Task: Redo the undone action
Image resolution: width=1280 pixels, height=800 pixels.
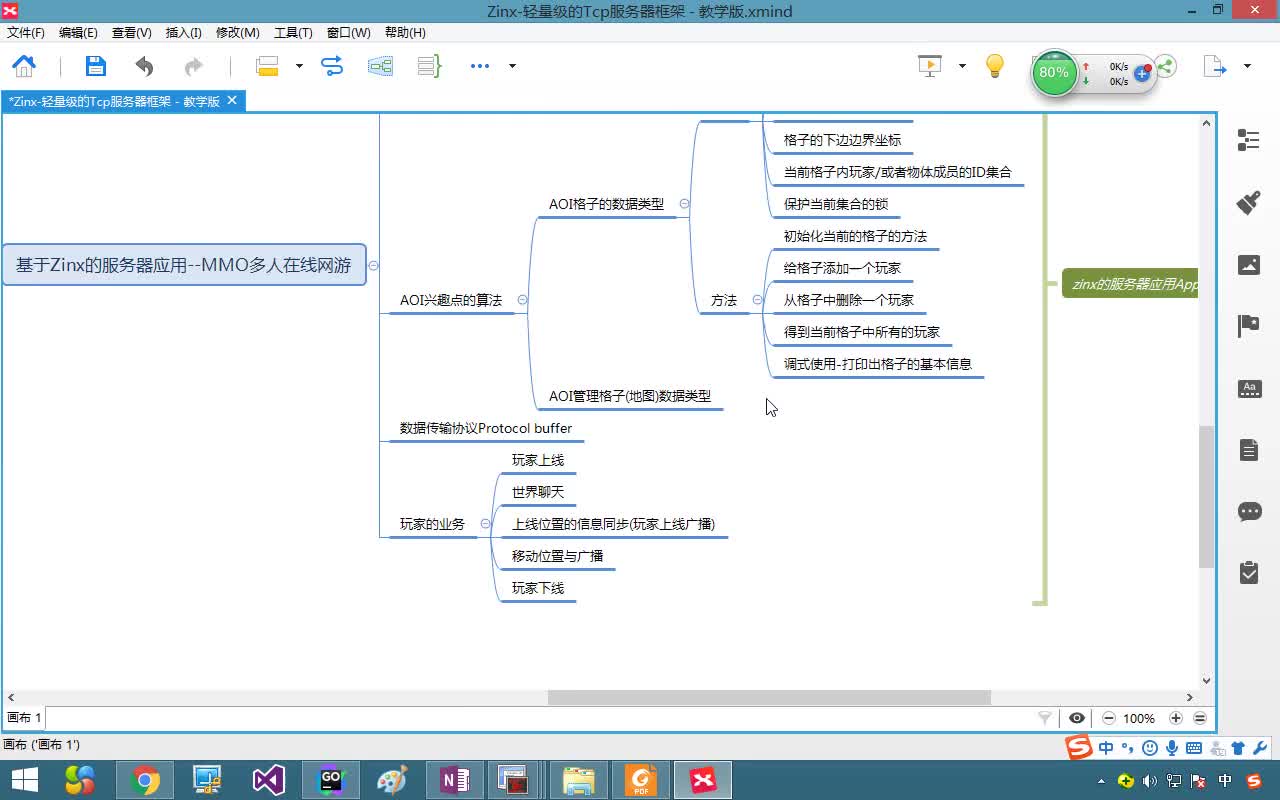Action: click(x=193, y=66)
